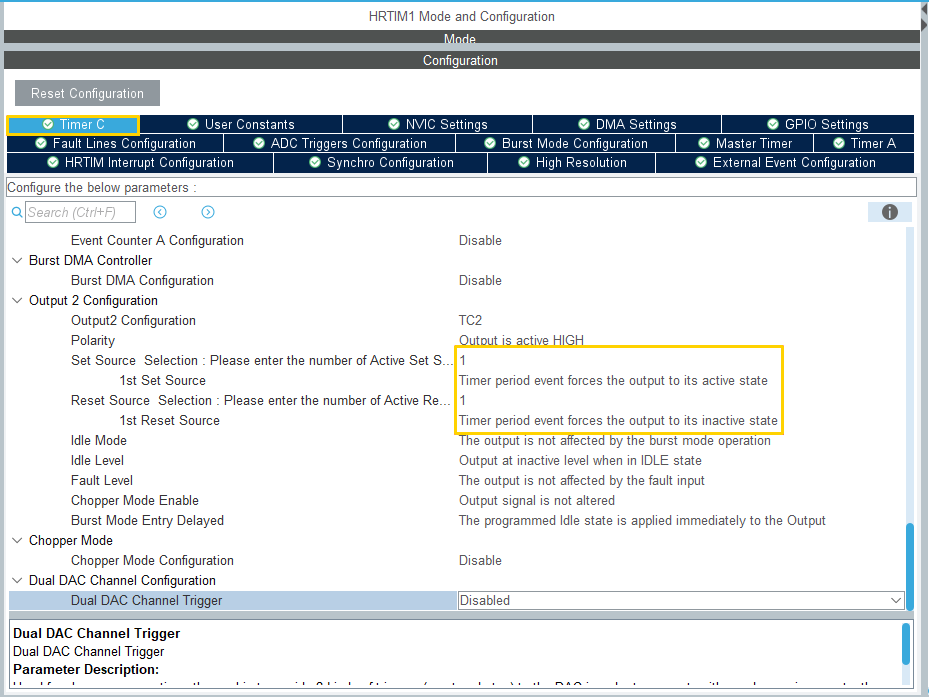This screenshot has width=929, height=697.
Task: Select Burst Mode Entry Delayed row
Action: [456, 520]
